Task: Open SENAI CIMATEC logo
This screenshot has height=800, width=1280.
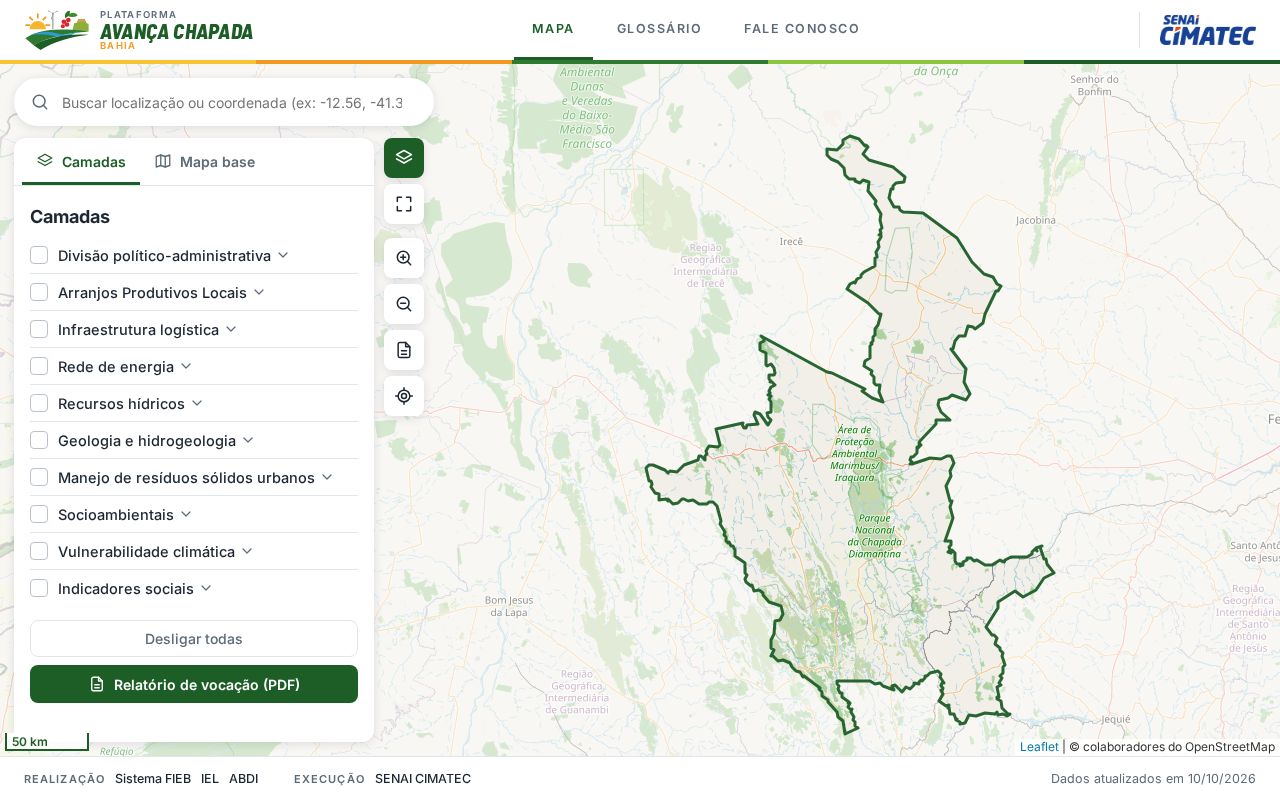Action: [x=1208, y=30]
